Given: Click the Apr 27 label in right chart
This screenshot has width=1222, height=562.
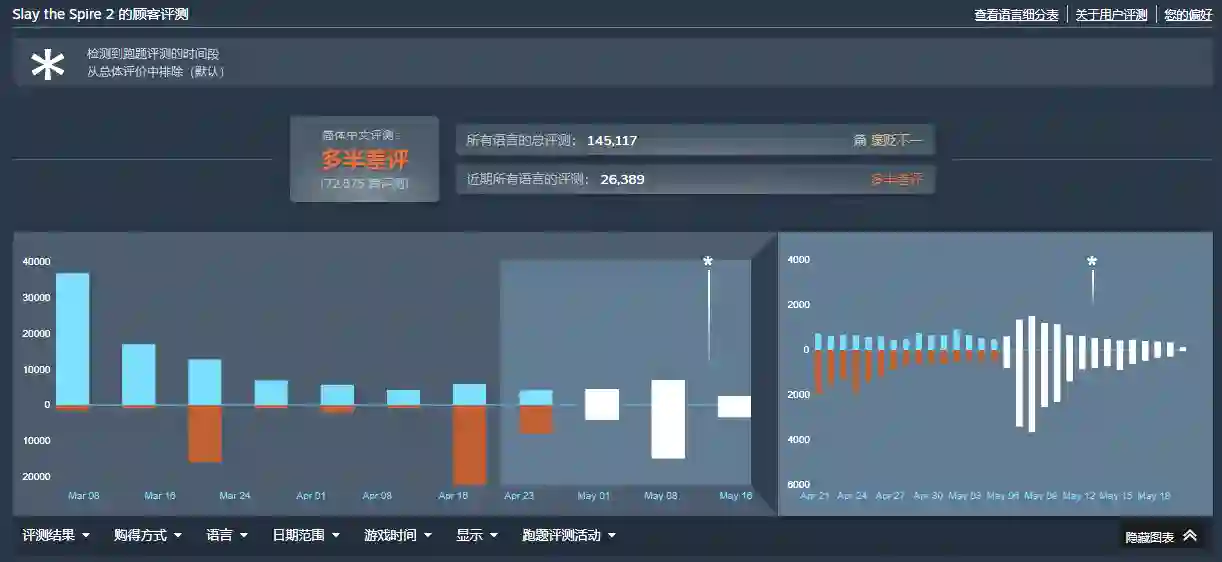Looking at the screenshot, I should pos(890,496).
